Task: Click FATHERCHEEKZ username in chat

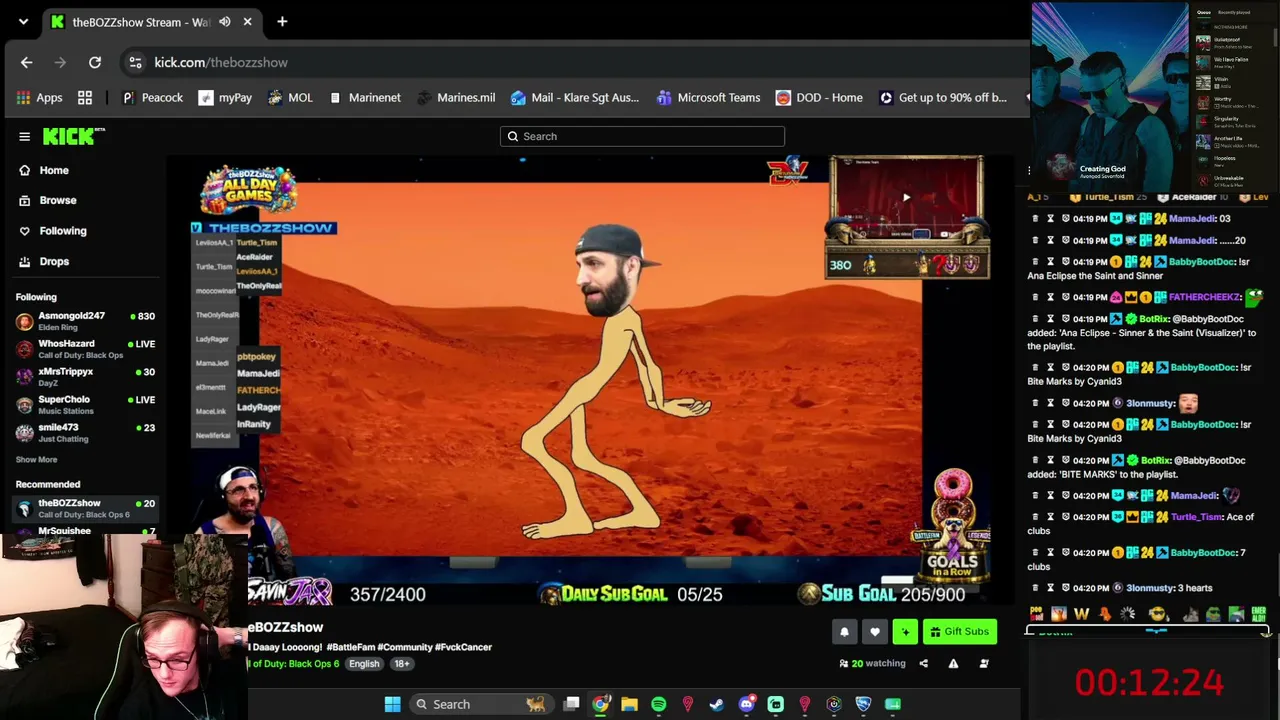Action: point(1204,297)
